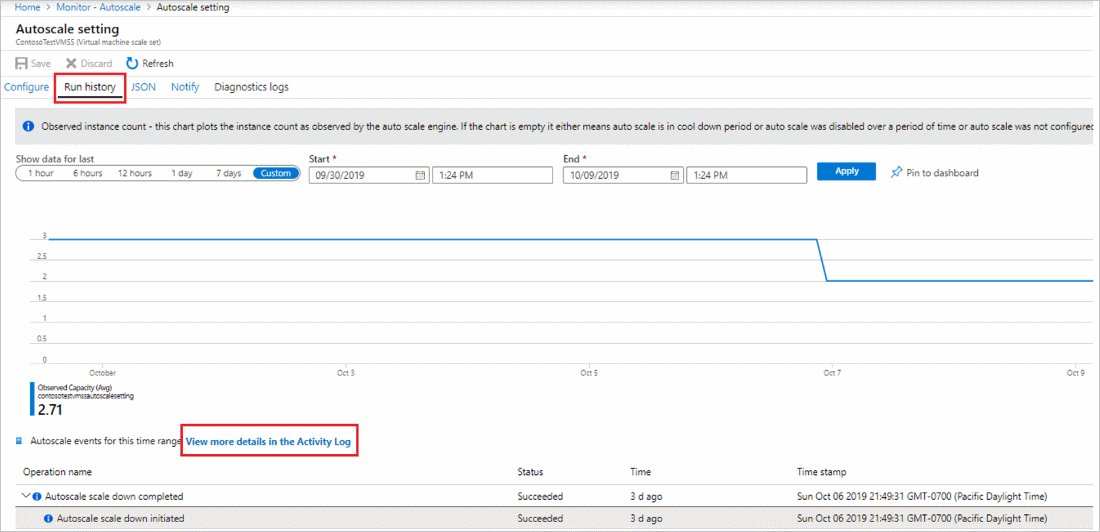1100x532 pixels.
Task: Click the Apply button
Action: [x=846, y=171]
